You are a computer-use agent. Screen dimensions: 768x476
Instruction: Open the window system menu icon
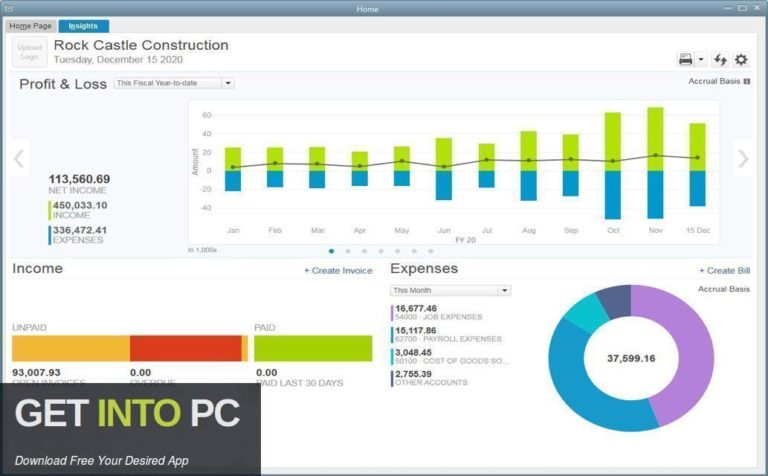tap(8, 8)
